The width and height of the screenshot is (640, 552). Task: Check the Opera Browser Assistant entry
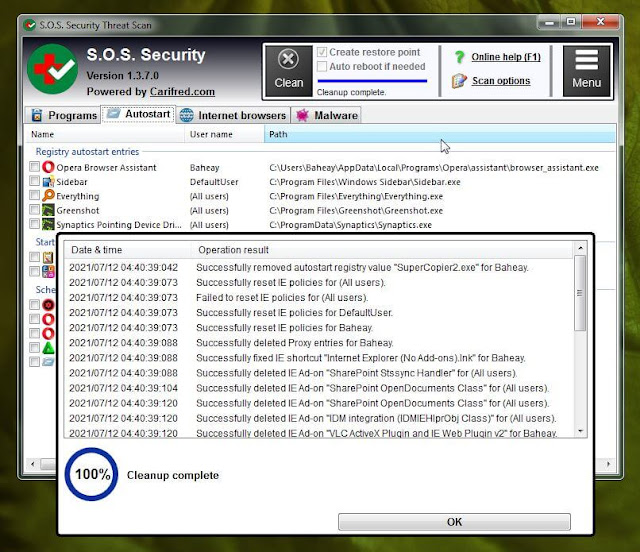[35, 167]
